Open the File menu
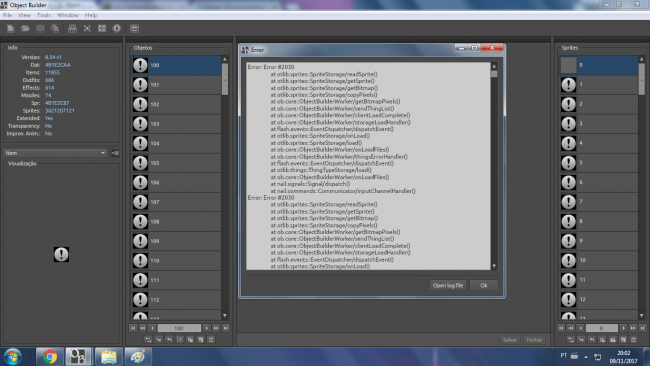The image size is (650, 366). pyautogui.click(x=7, y=15)
